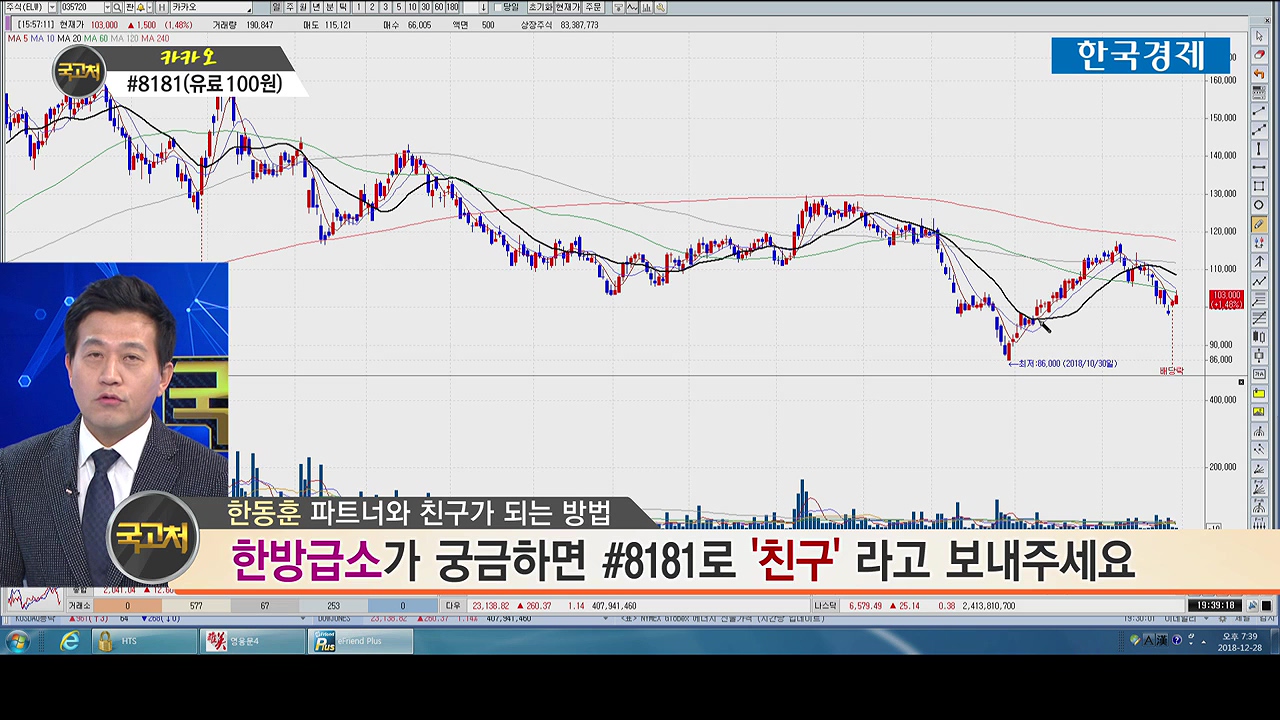The height and width of the screenshot is (720, 1280).
Task: Toggle the 주 weekly period button
Action: point(290,7)
